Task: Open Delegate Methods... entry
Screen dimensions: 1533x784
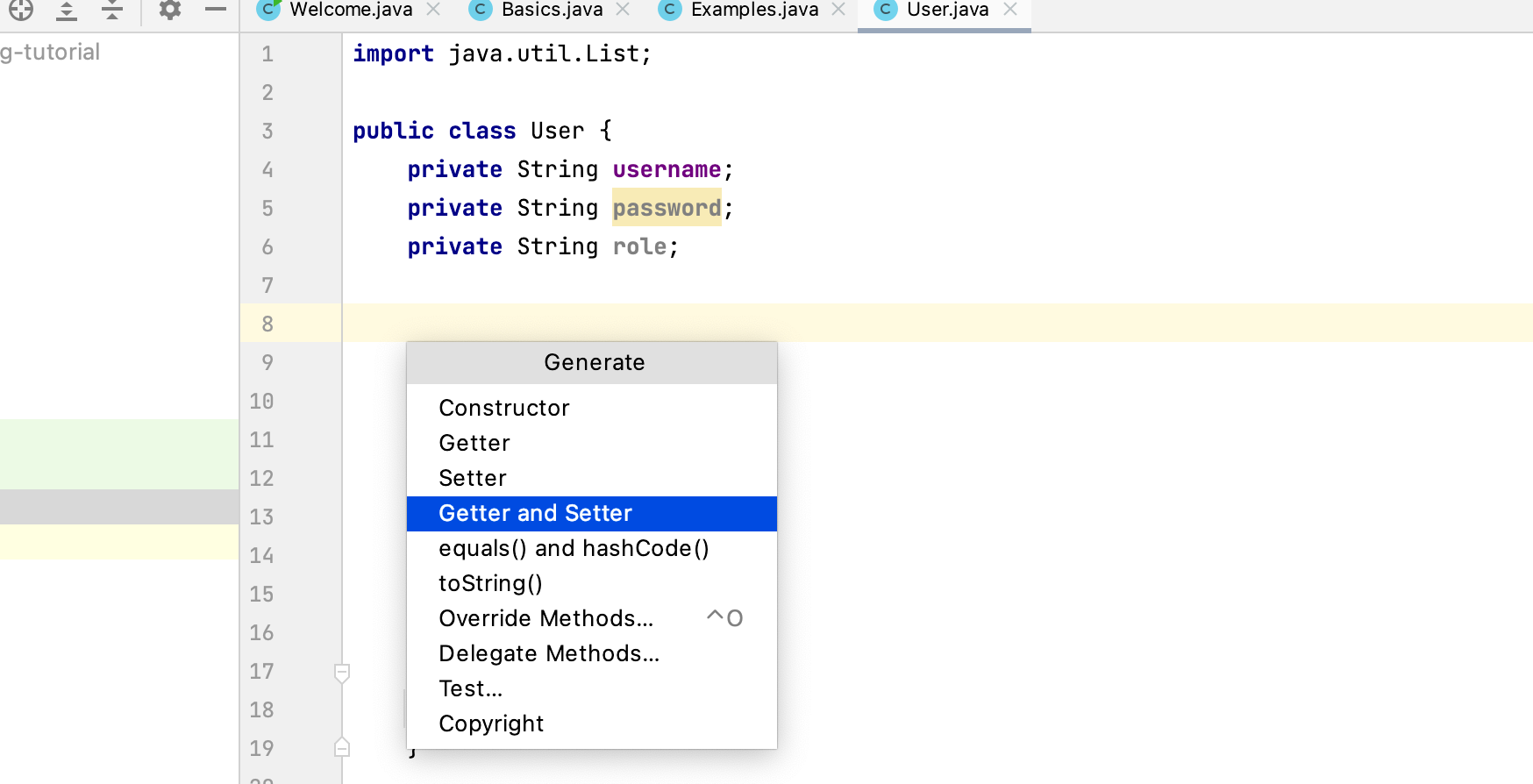Action: 592,653
